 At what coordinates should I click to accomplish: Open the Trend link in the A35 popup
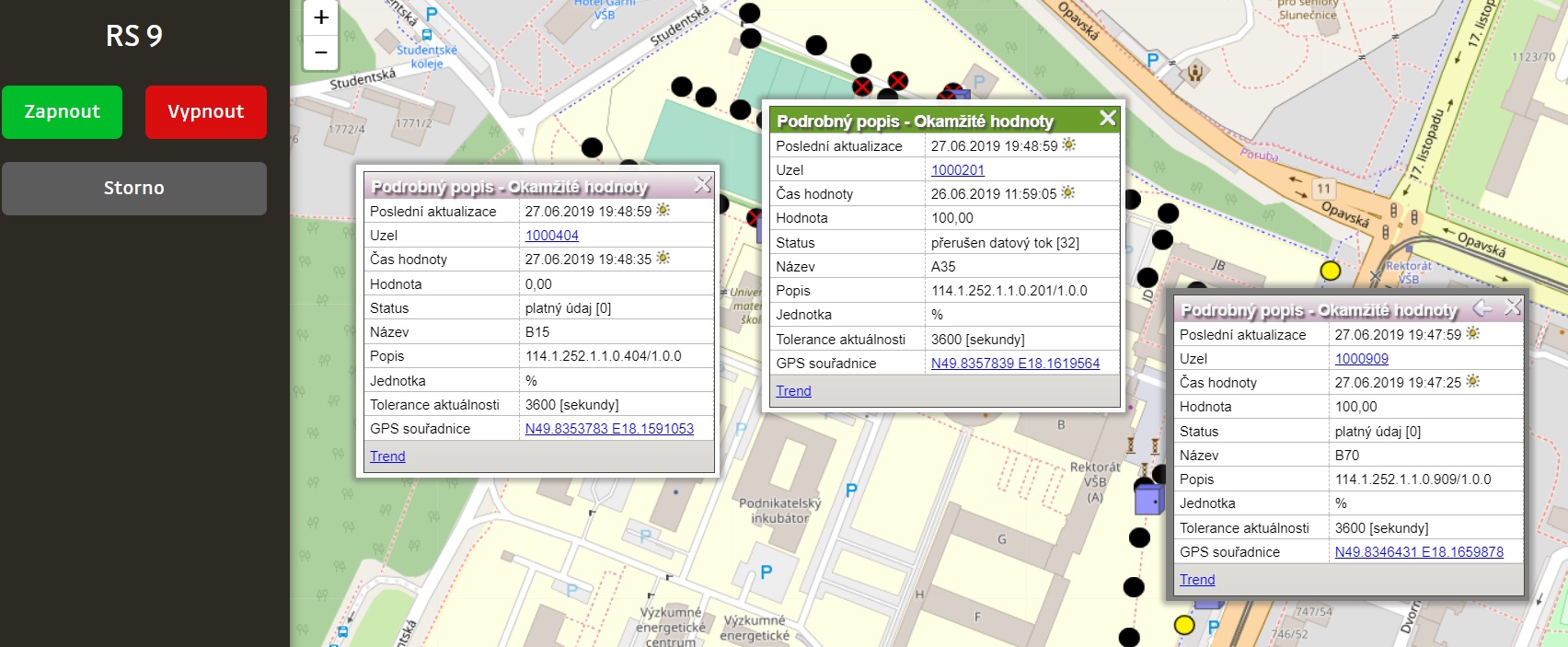click(793, 391)
